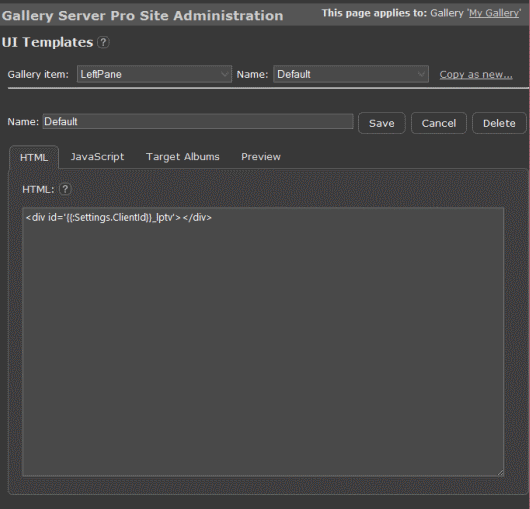Click the UI Templates page heading

(x=47, y=43)
